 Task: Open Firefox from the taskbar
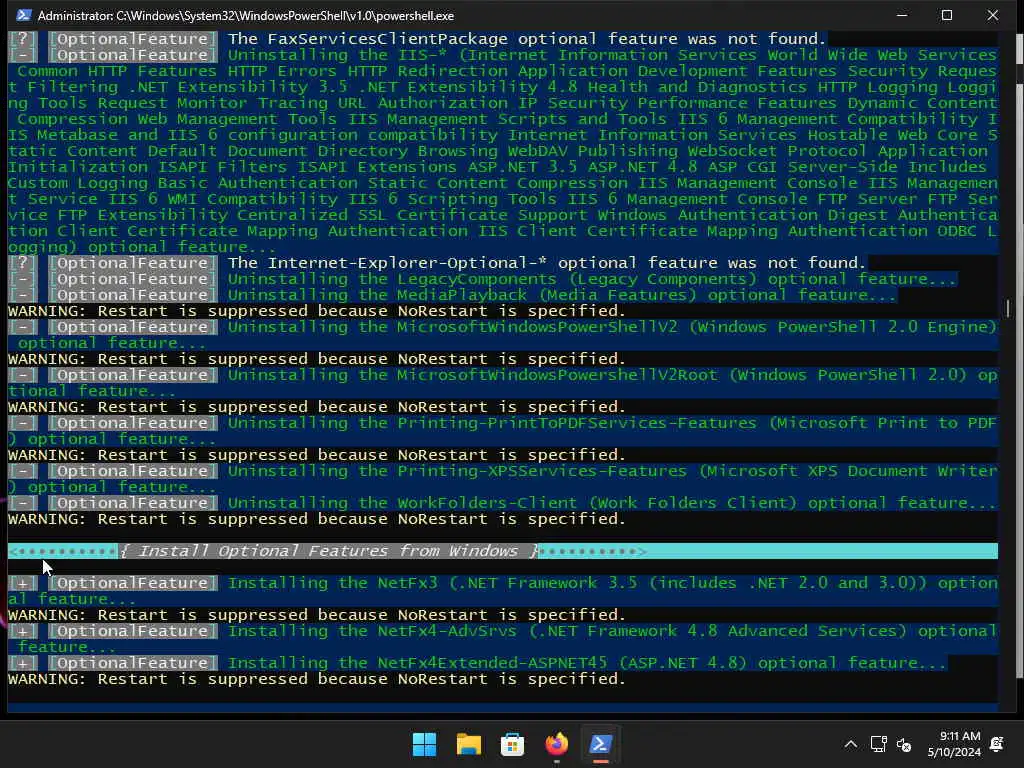point(556,744)
